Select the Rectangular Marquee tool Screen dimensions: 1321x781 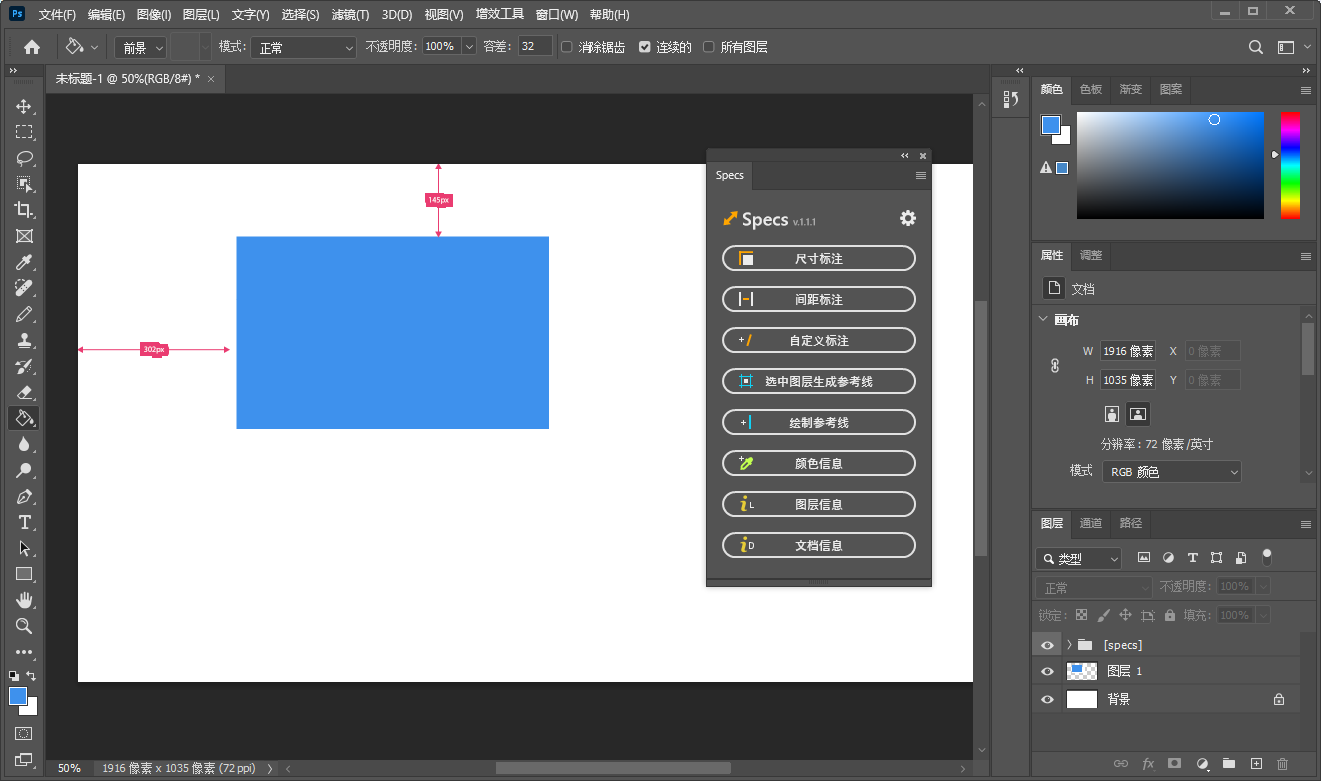24,132
